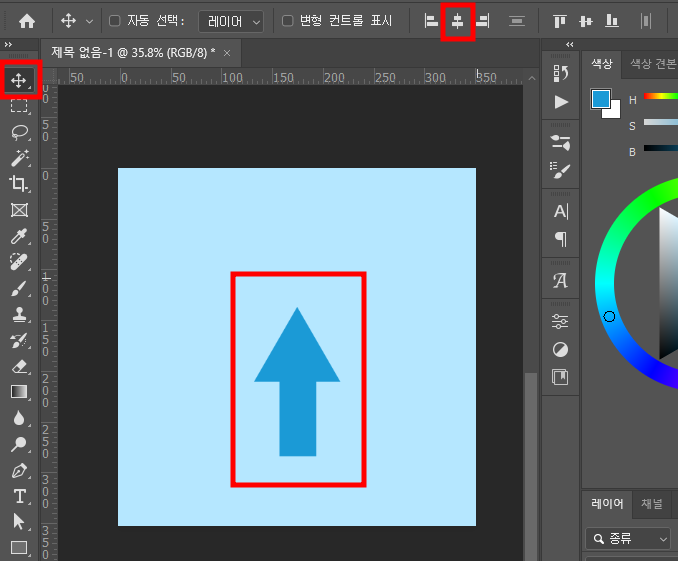Switch to the 레이어 panel tab

point(607,503)
